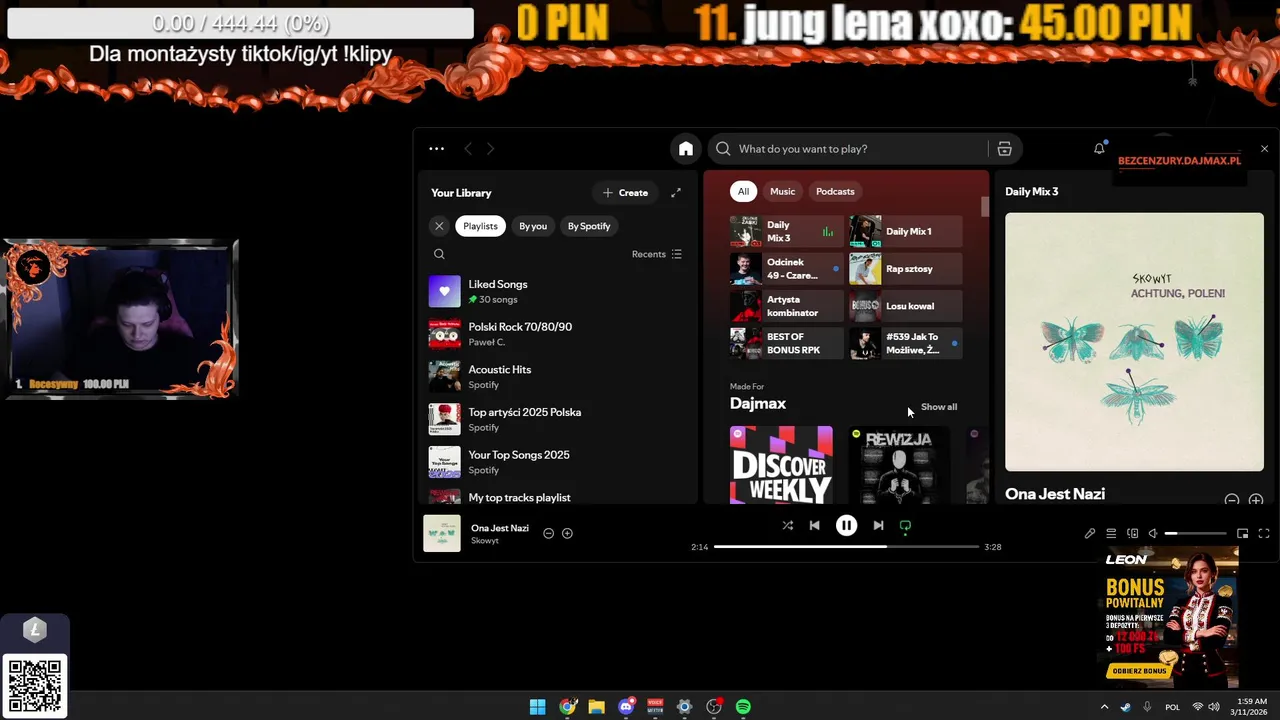
Task: Open the Discover Weekly cover
Action: (x=781, y=465)
